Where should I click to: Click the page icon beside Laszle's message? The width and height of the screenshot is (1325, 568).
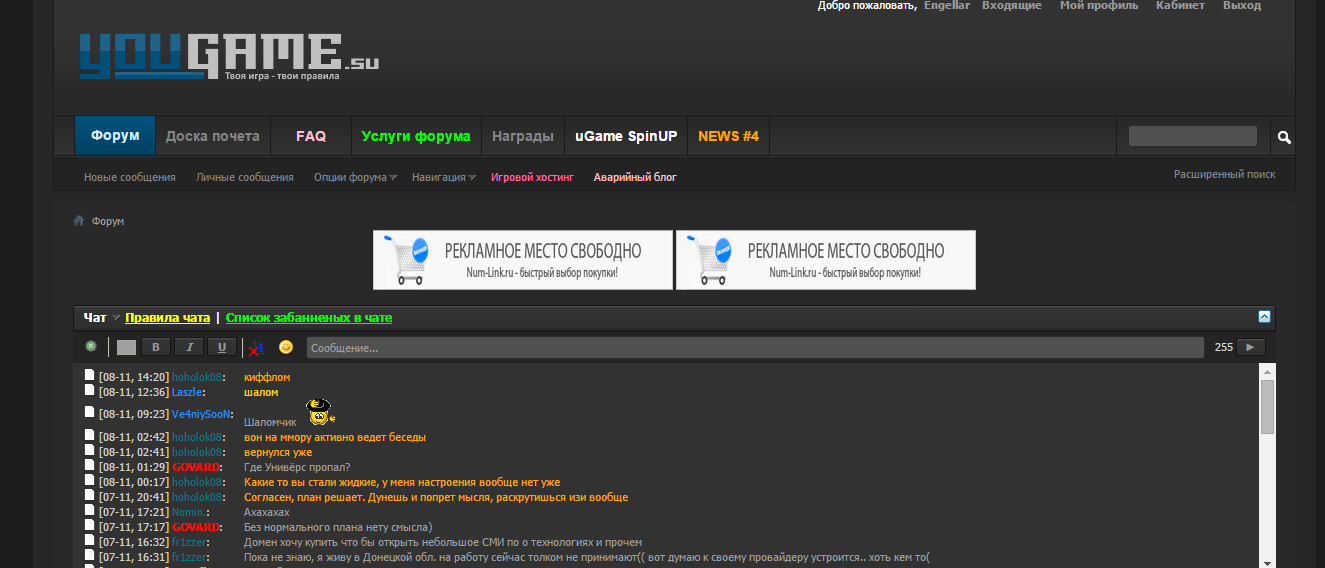pos(89,391)
